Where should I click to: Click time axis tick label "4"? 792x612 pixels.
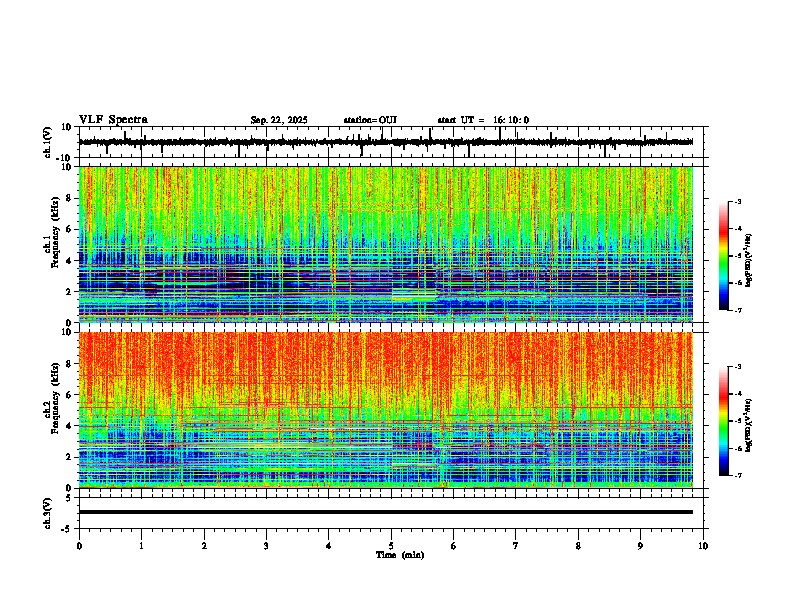tap(329, 546)
